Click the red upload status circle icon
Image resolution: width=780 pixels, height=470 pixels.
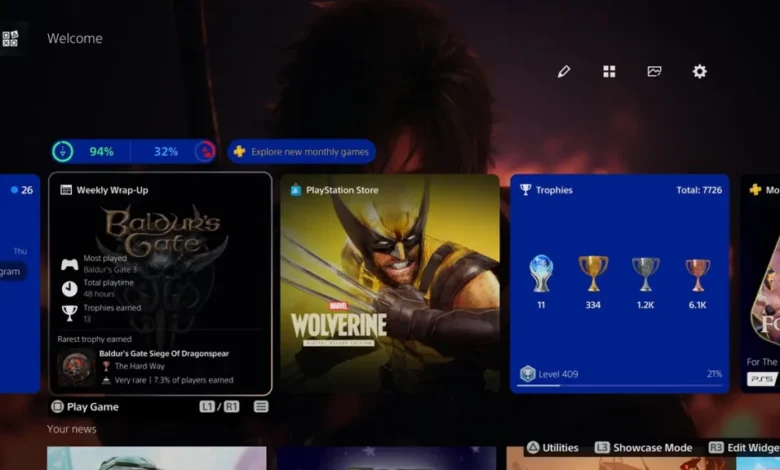[x=205, y=152]
